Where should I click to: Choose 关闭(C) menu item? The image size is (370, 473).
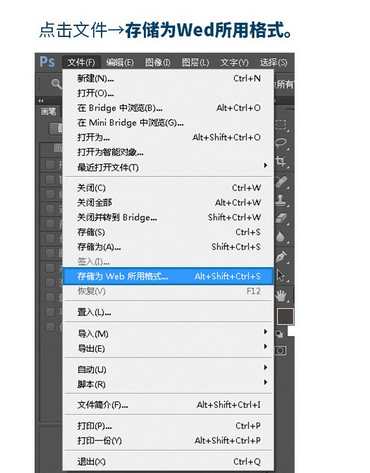tap(168, 188)
